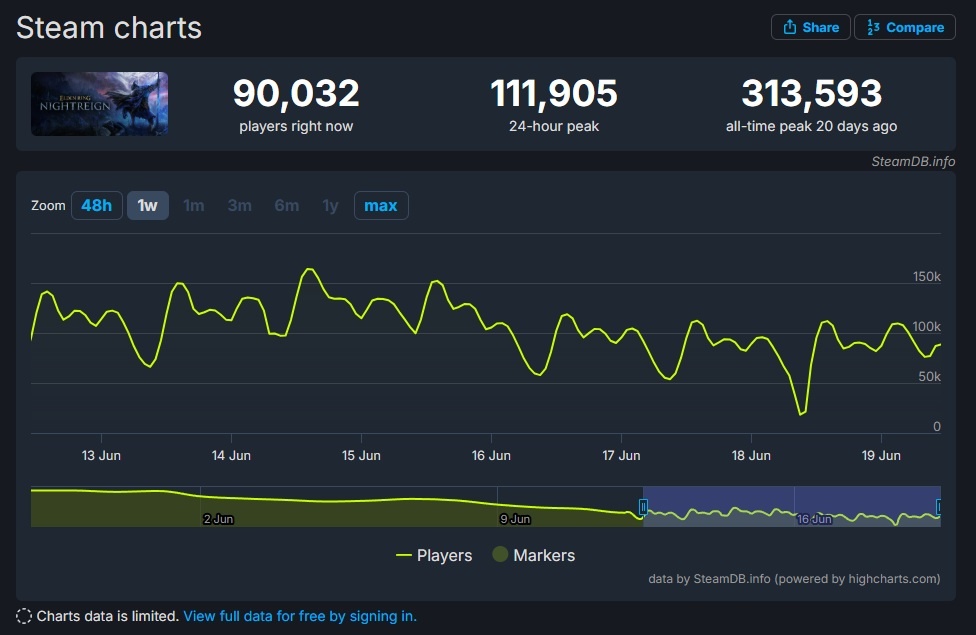The image size is (976, 635).
Task: Click the left navigator range handle
Action: pyautogui.click(x=643, y=507)
